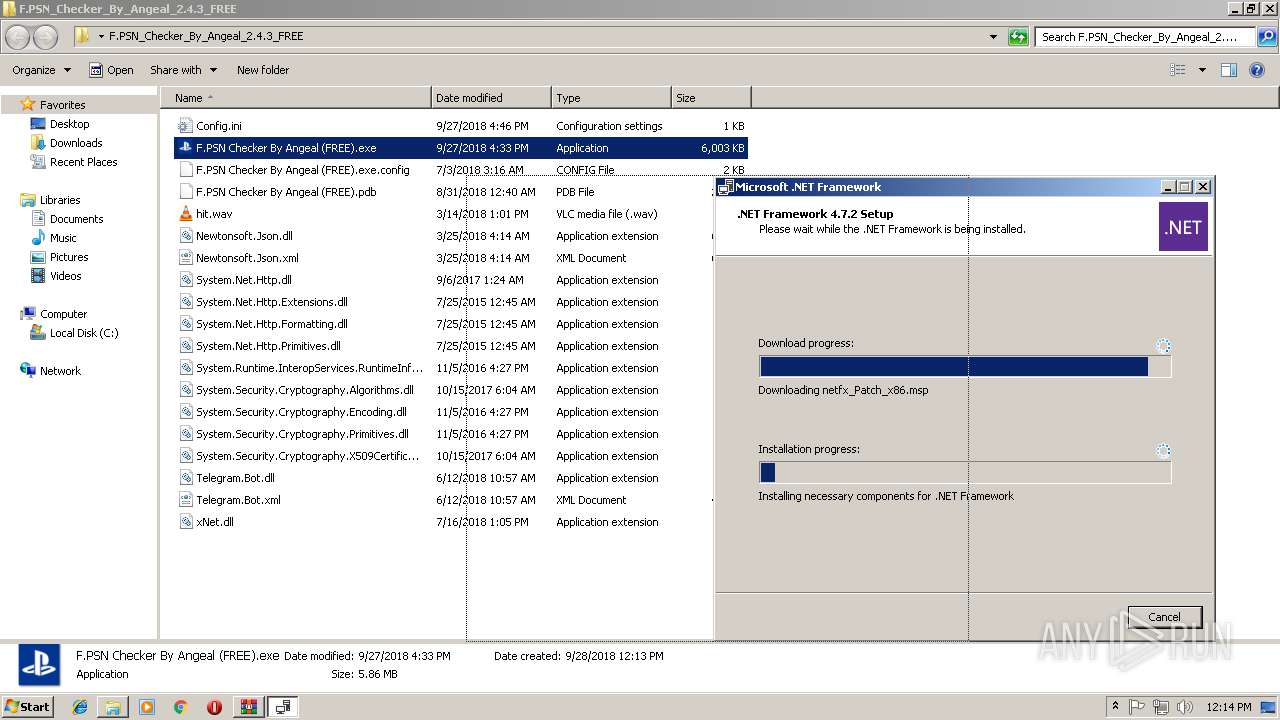1280x720 pixels.
Task: Expand the address bar history dropdown arrow
Action: [993, 37]
